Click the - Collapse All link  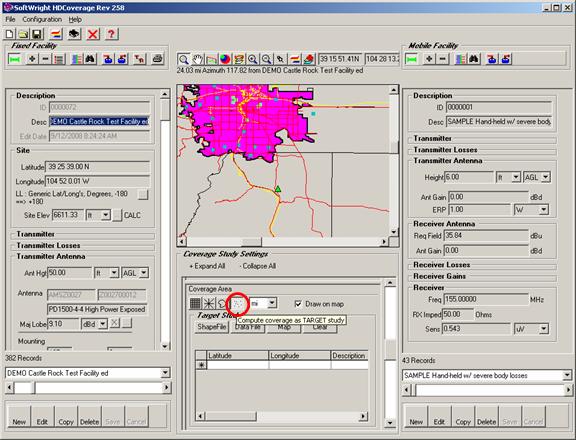[x=258, y=266]
